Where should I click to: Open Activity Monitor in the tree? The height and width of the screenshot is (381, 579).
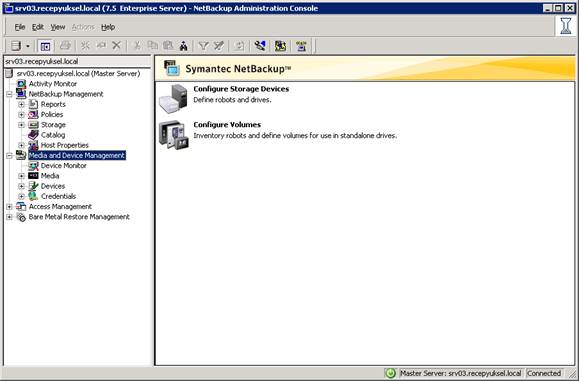coord(53,84)
